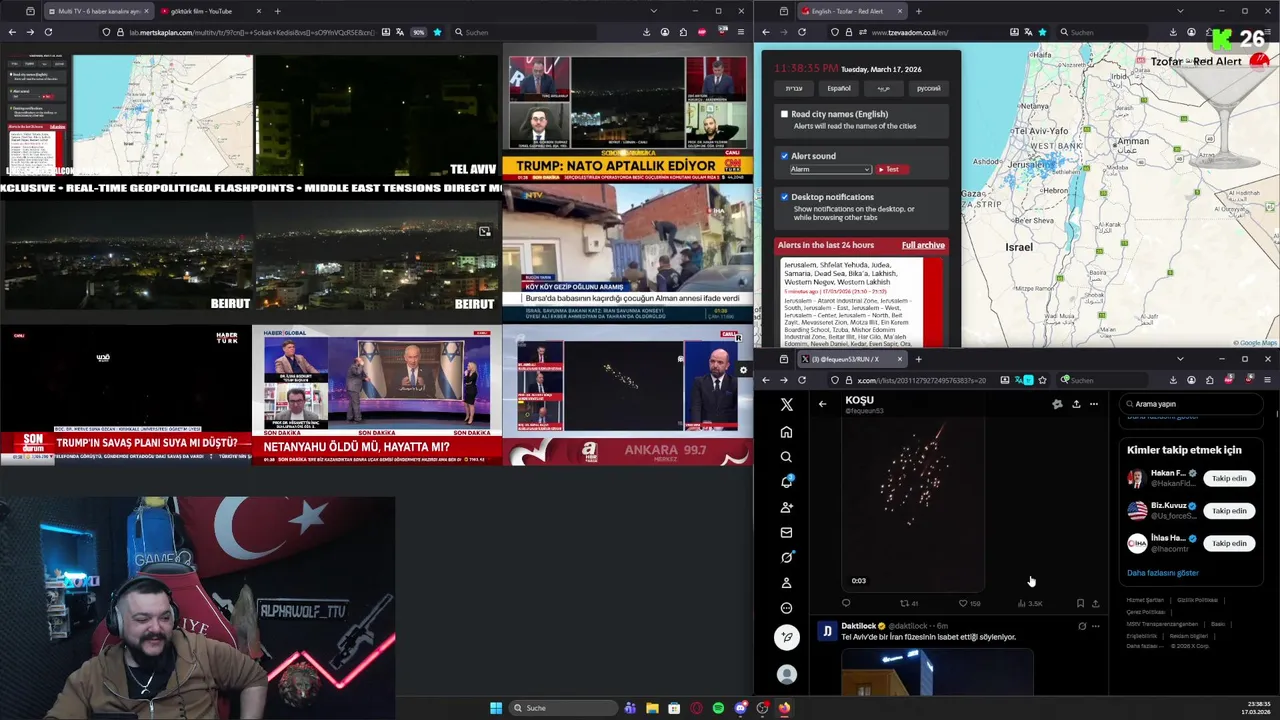Reload the Tzofar Red Alert page
Screen dimensions: 1280x720
coord(802,32)
